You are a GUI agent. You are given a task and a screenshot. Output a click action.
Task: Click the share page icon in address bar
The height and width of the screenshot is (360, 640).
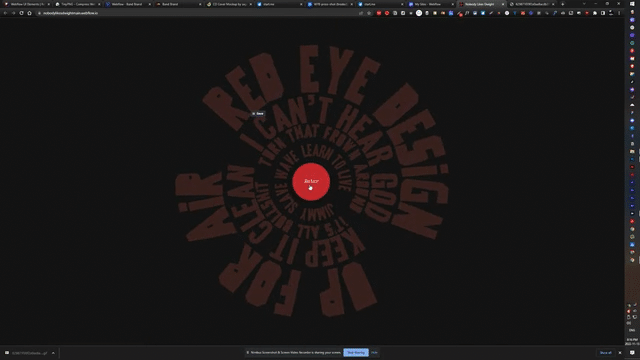[361, 13]
